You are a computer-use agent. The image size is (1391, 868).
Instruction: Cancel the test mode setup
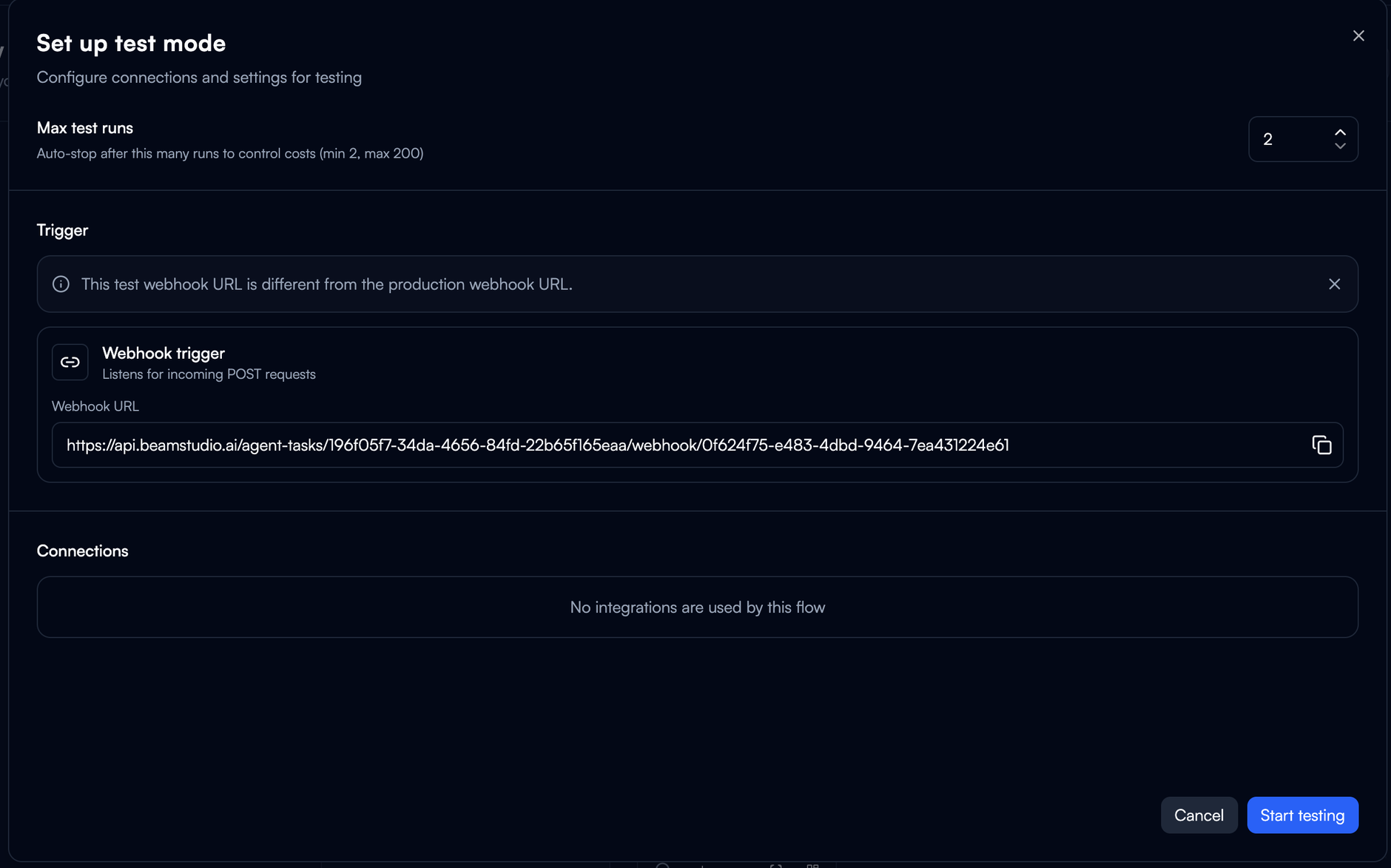[1199, 815]
